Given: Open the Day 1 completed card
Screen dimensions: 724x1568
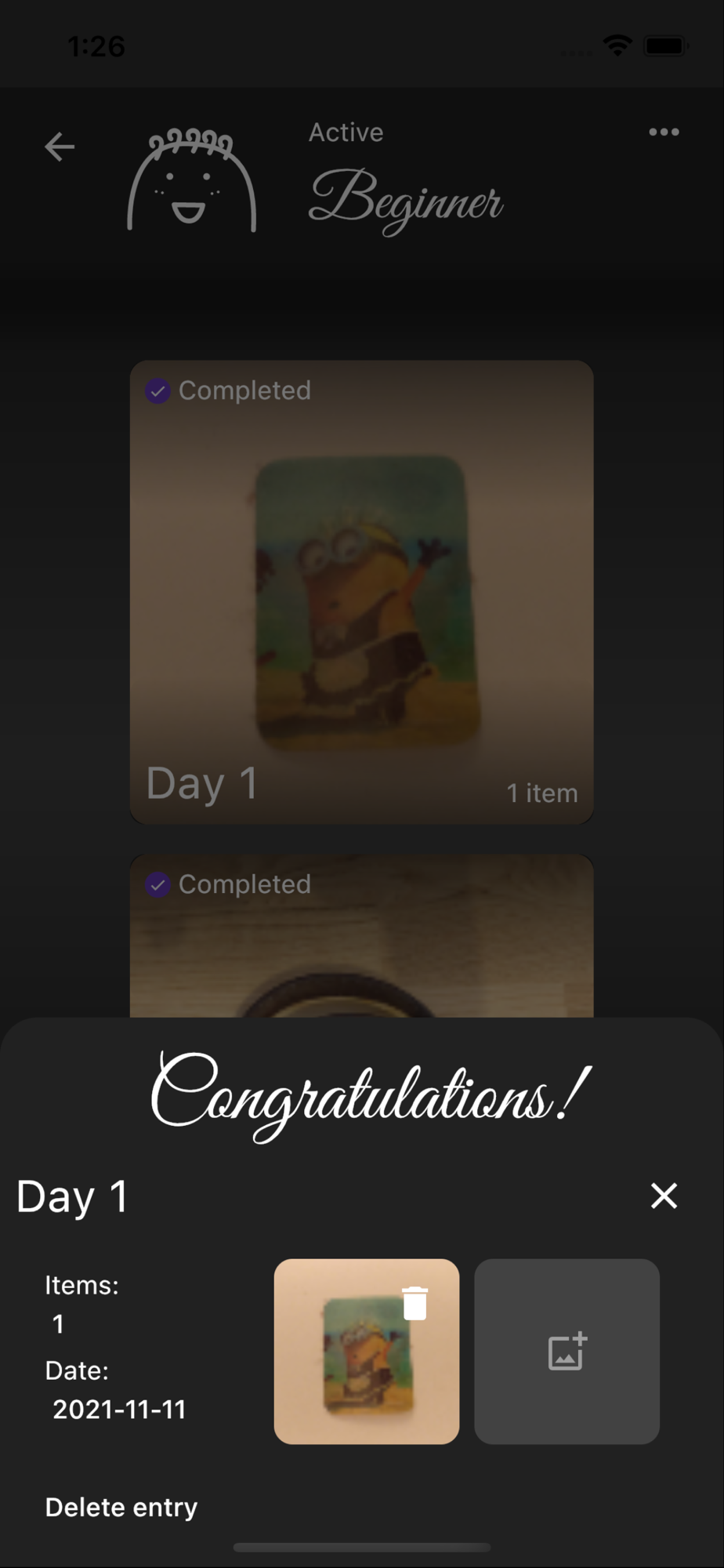Looking at the screenshot, I should (x=361, y=592).
